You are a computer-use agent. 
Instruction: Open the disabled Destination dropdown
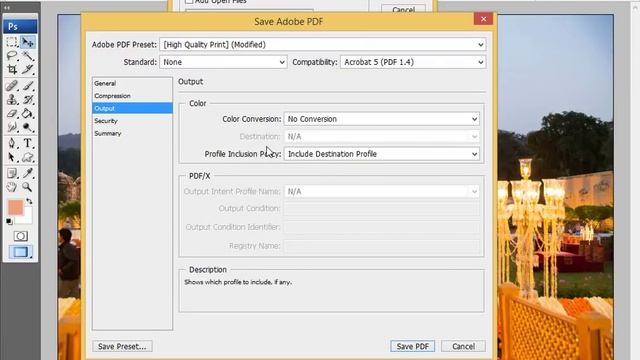tap(382, 136)
